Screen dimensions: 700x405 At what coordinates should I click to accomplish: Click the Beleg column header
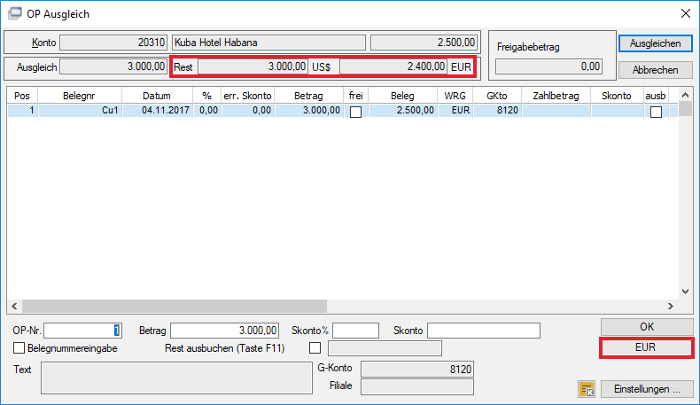(402, 96)
